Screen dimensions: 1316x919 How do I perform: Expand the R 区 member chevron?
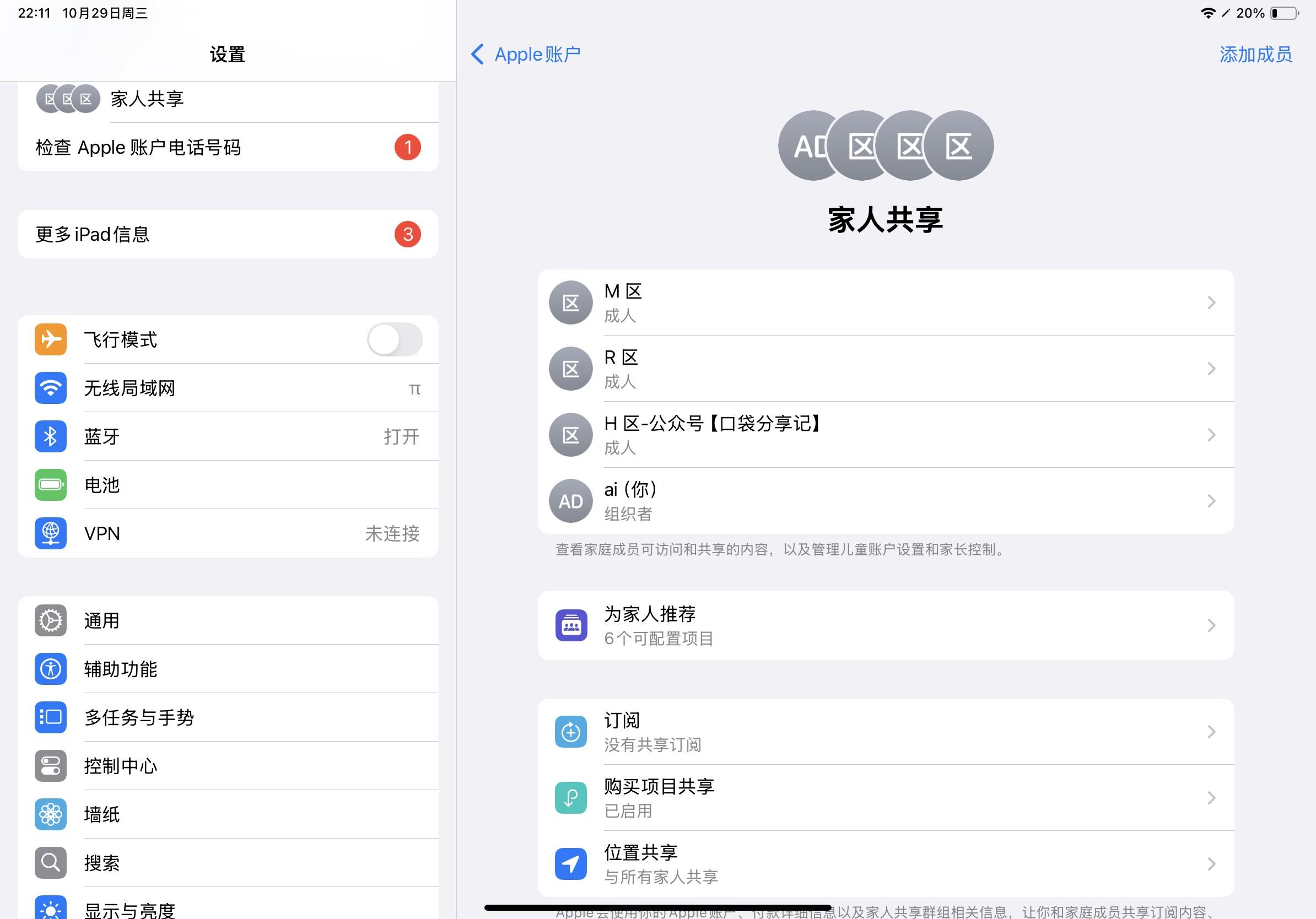click(x=1211, y=369)
